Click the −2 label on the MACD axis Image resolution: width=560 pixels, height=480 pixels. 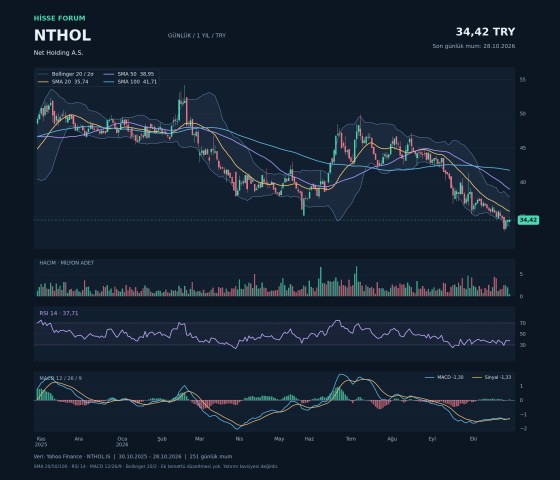(523, 429)
